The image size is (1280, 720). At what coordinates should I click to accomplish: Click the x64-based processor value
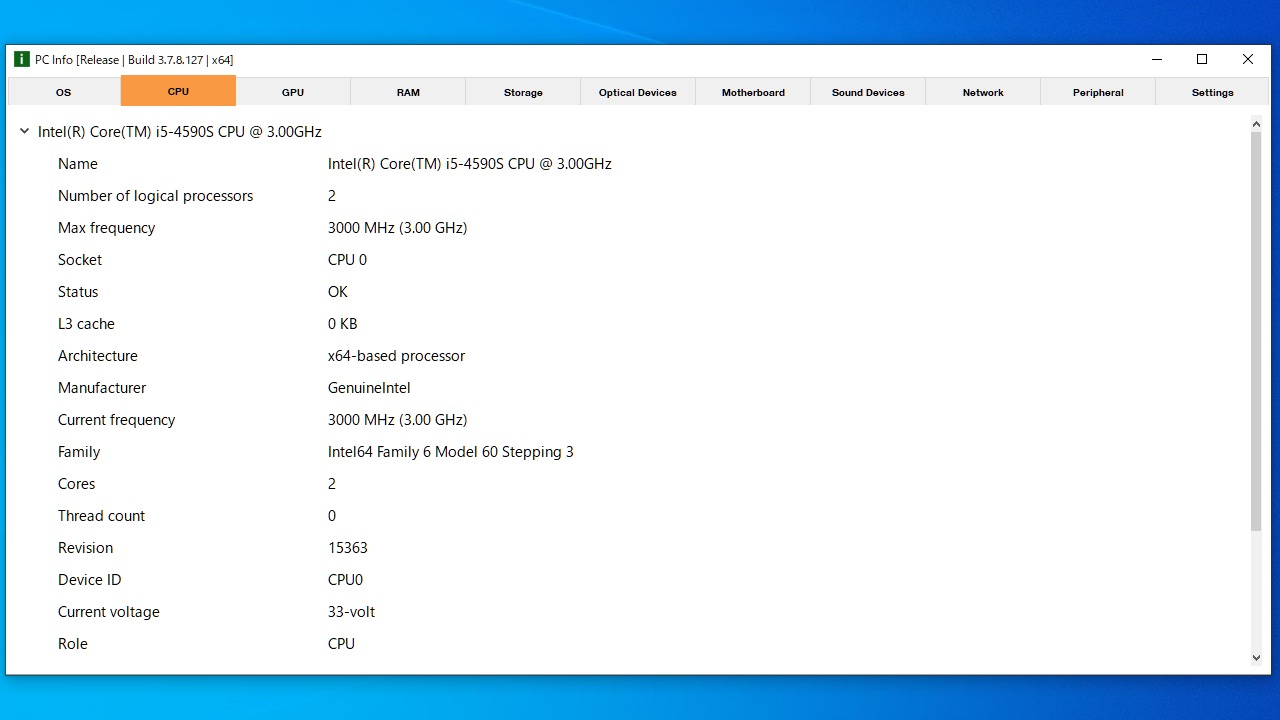click(396, 356)
